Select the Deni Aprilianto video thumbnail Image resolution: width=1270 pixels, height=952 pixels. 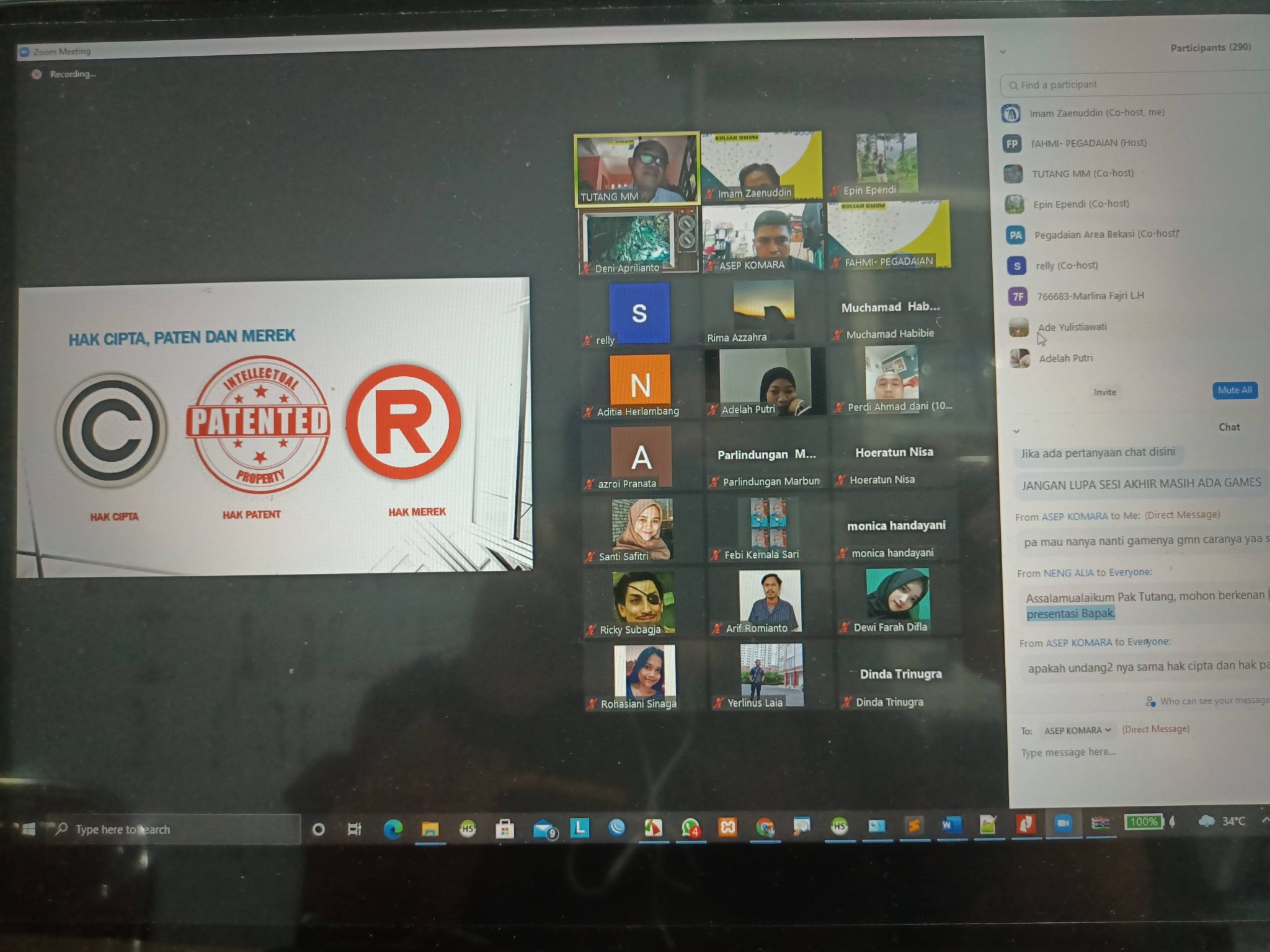[639, 240]
